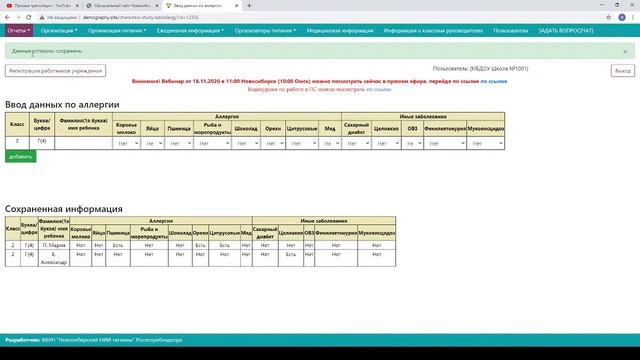Expand the Фенилкетонурия dropdown
640x360 pixels.
445,143
